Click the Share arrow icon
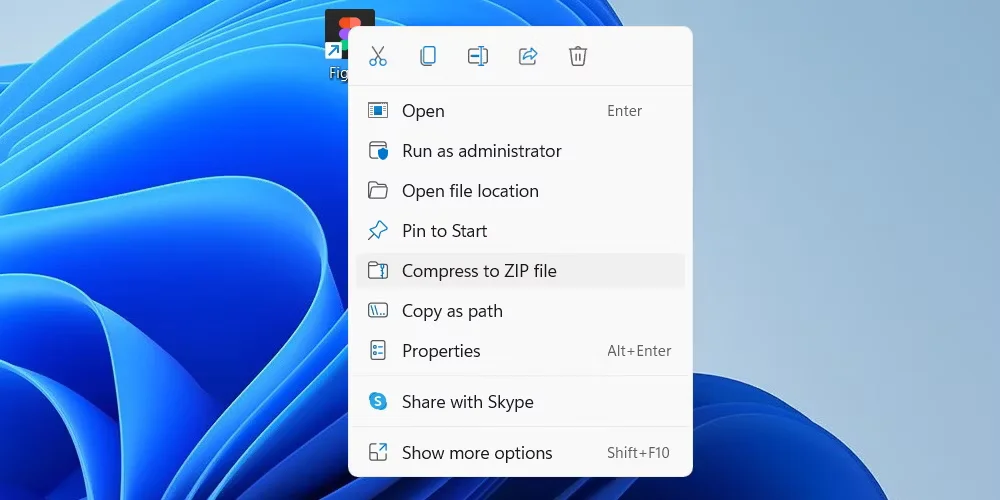This screenshot has width=1000, height=500. 528,56
